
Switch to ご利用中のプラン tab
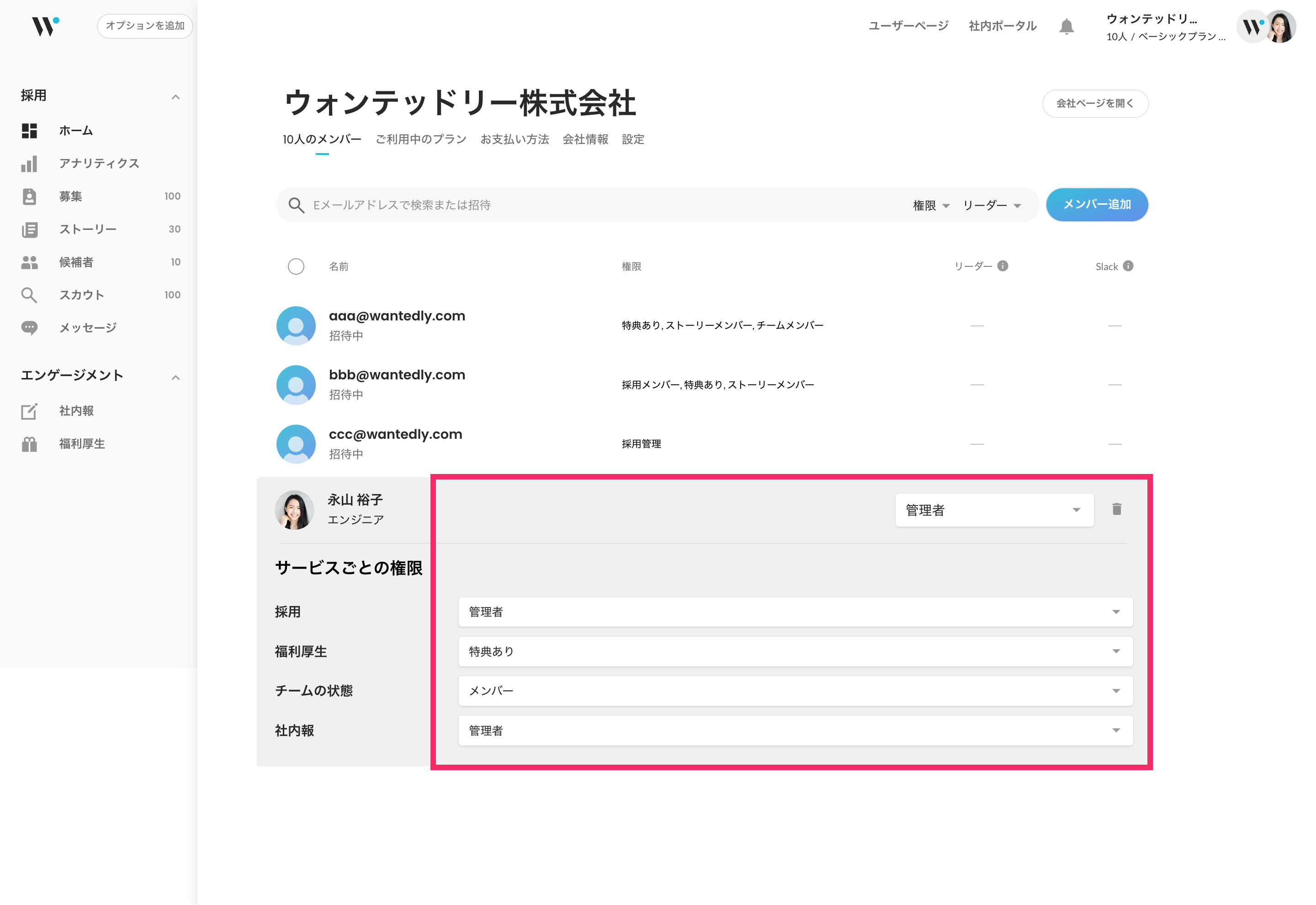(x=421, y=139)
